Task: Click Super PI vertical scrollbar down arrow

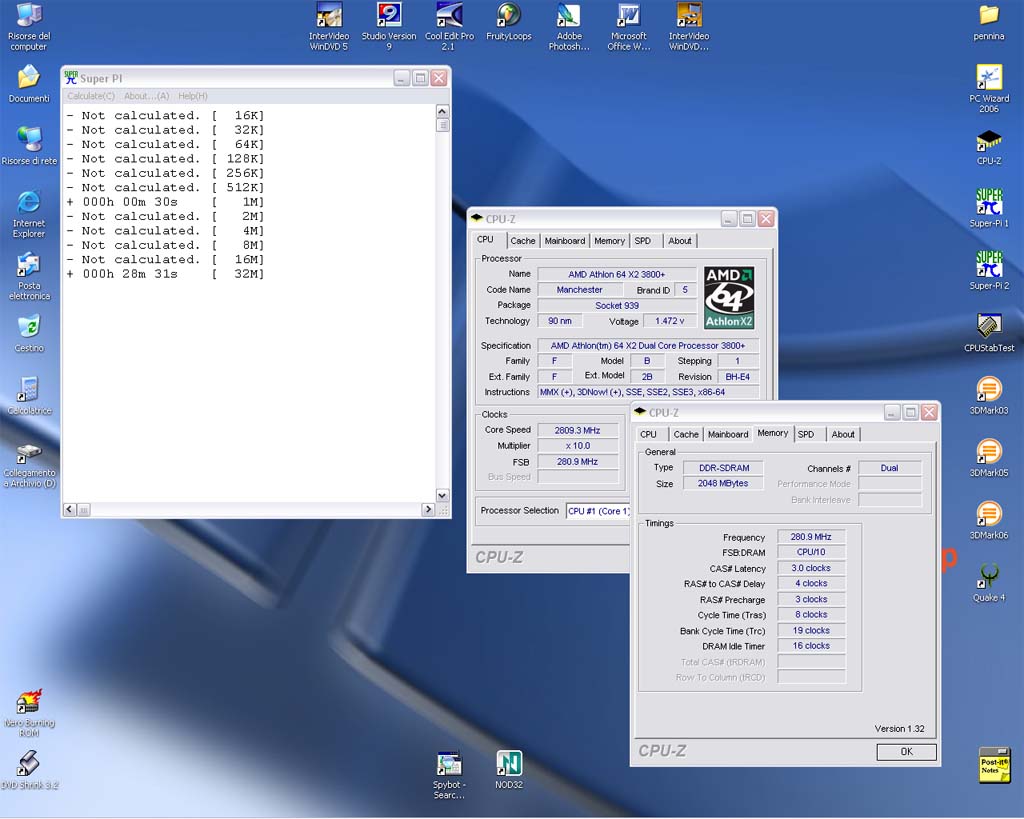Action: point(442,495)
